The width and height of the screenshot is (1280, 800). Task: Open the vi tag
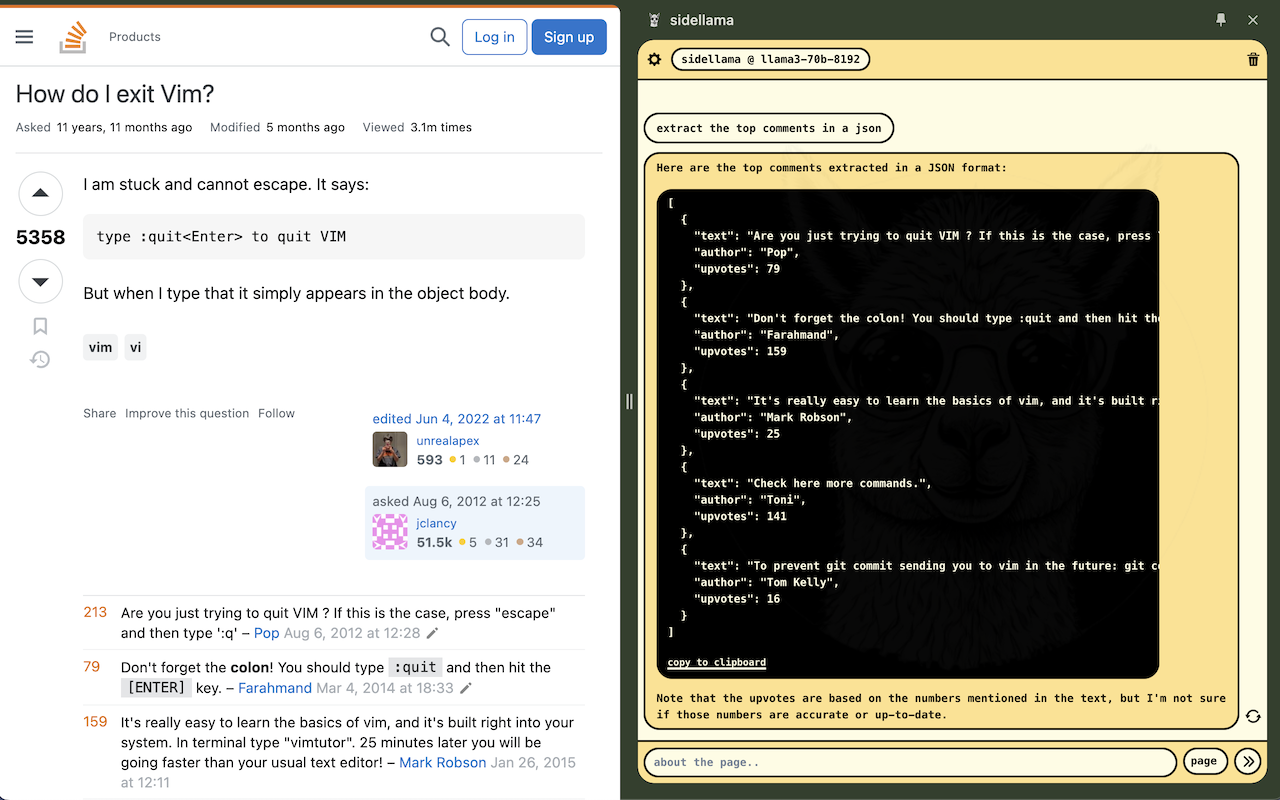(x=136, y=347)
